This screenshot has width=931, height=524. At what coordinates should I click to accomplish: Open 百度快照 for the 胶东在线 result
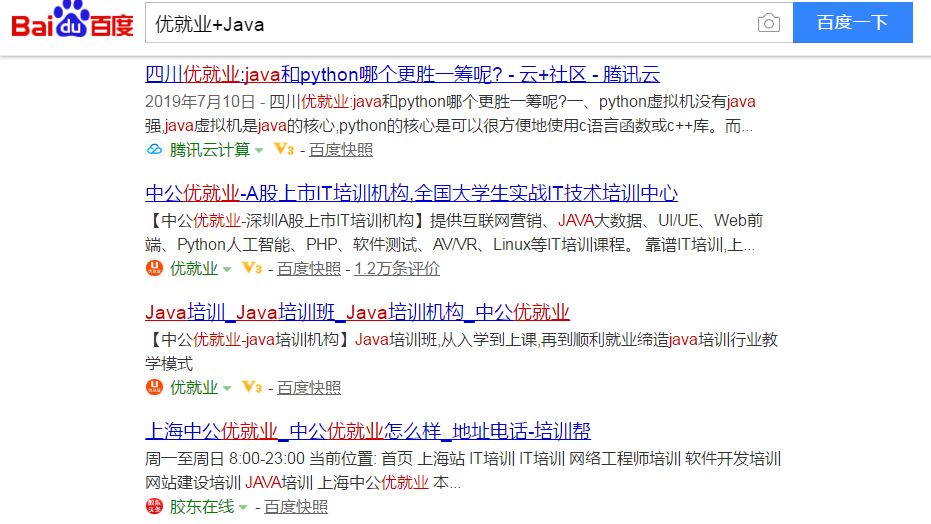(296, 506)
